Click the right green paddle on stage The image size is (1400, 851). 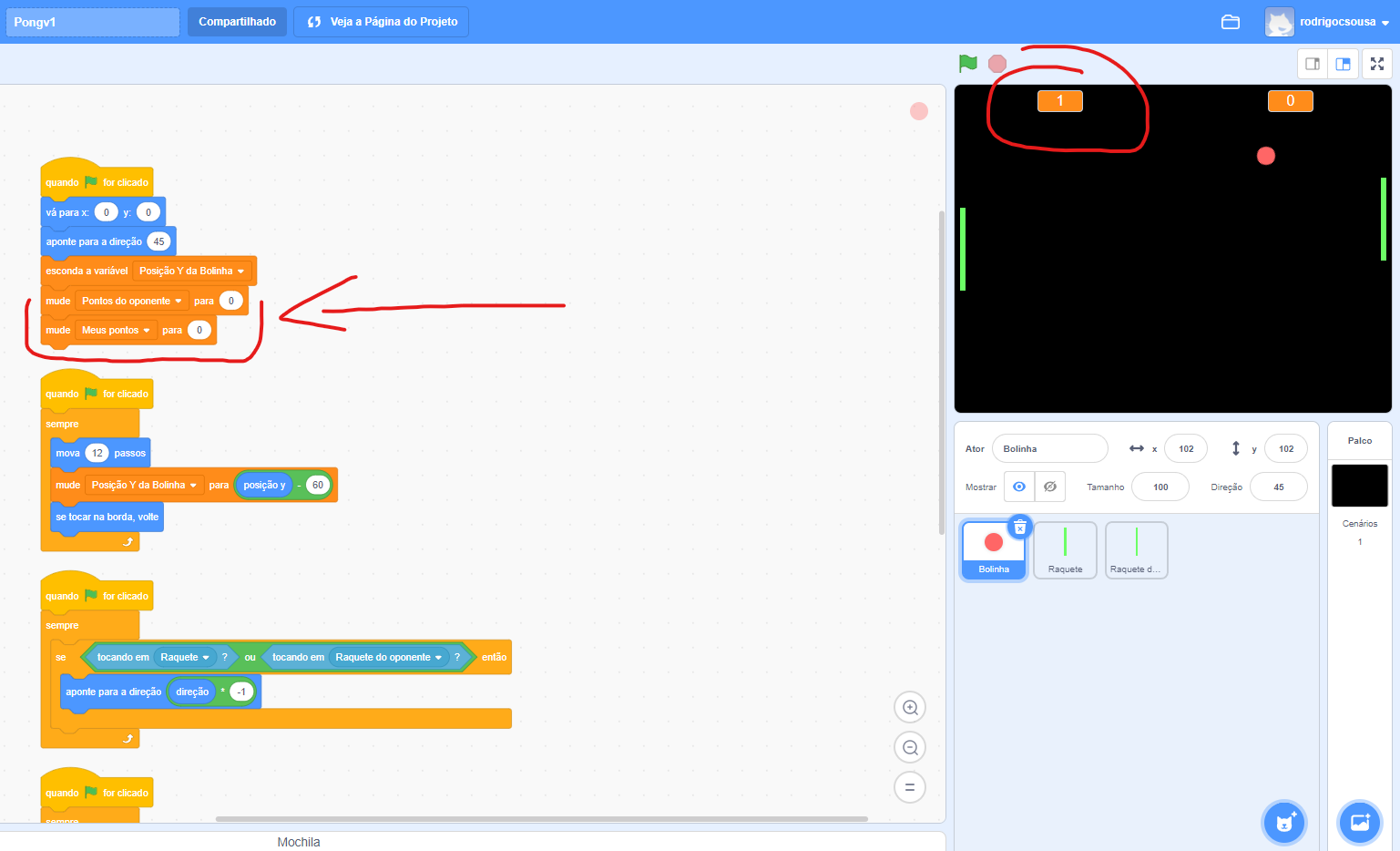[x=1384, y=219]
